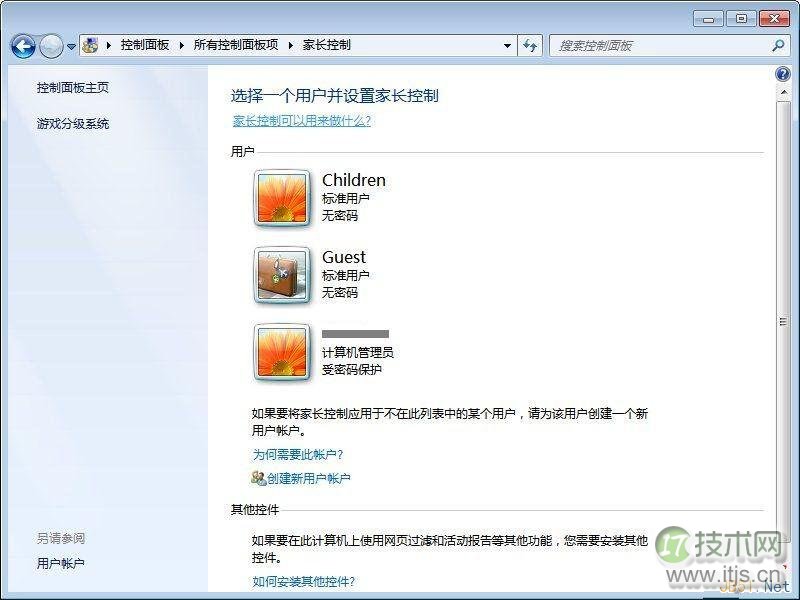The height and width of the screenshot is (600, 800).
Task: Type in the 搜索控制面板 search field
Action: tap(650, 45)
